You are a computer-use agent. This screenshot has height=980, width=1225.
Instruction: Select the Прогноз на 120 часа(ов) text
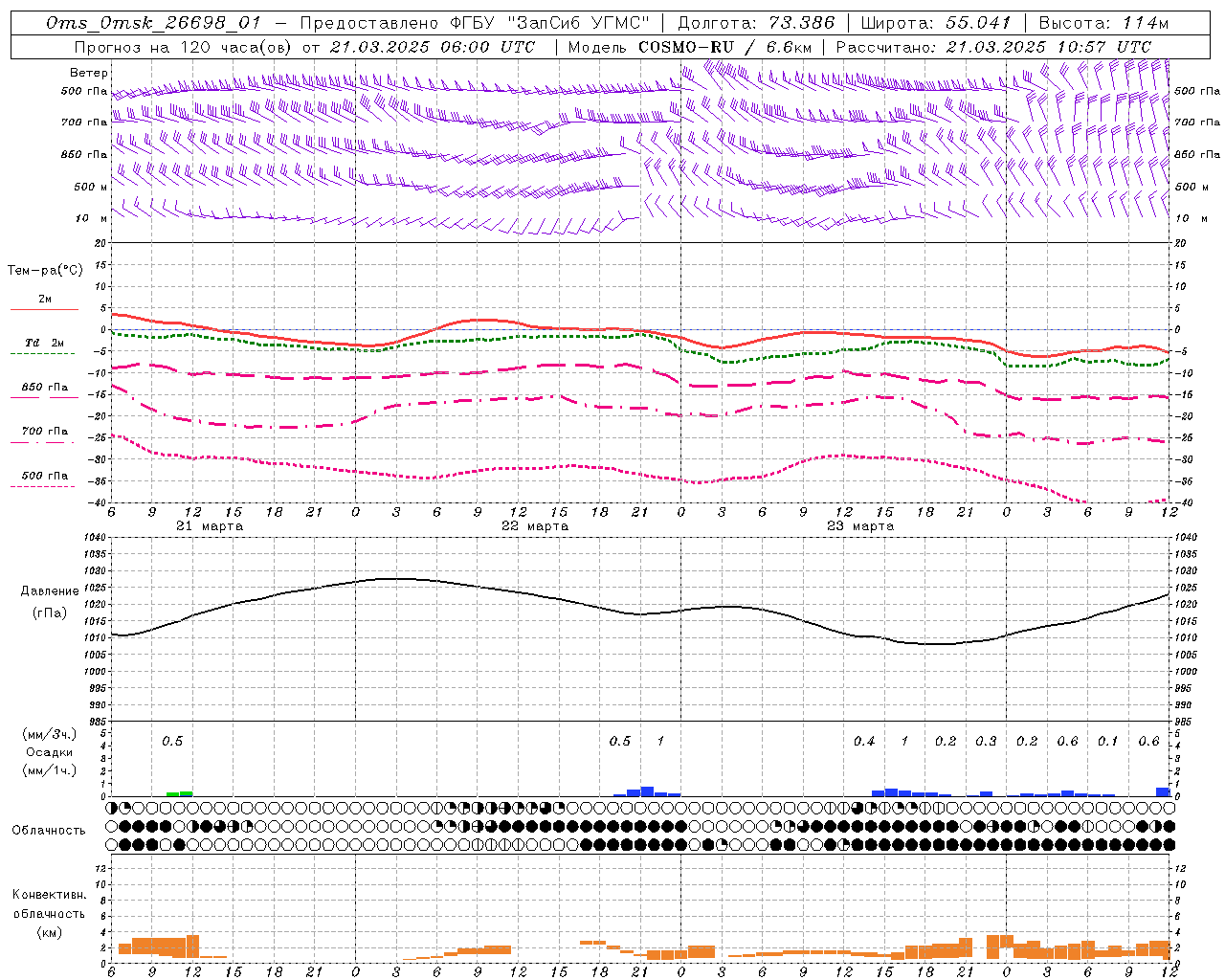click(183, 47)
